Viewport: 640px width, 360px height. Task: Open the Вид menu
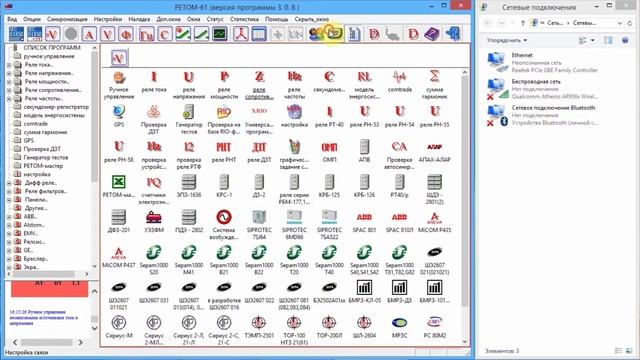12,19
